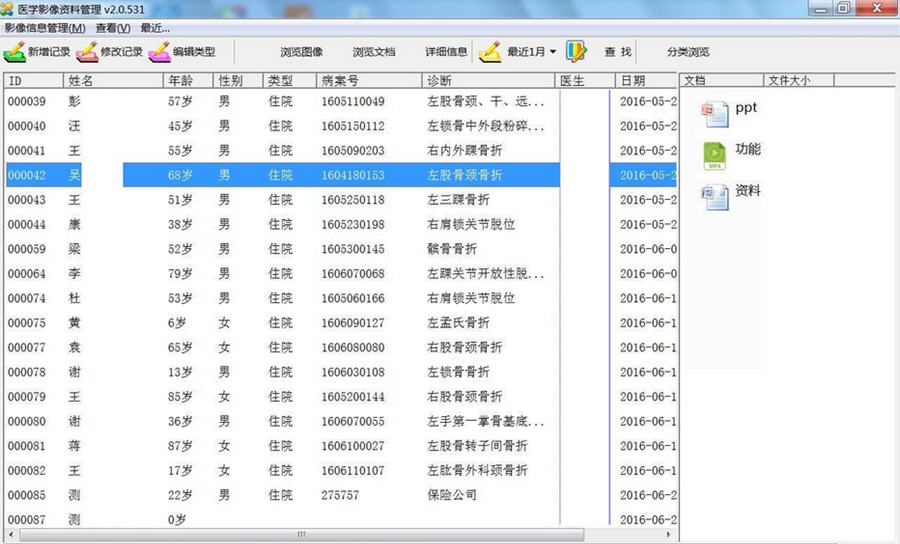Click case number 1605110049
This screenshot has height=544, width=900.
click(x=353, y=102)
